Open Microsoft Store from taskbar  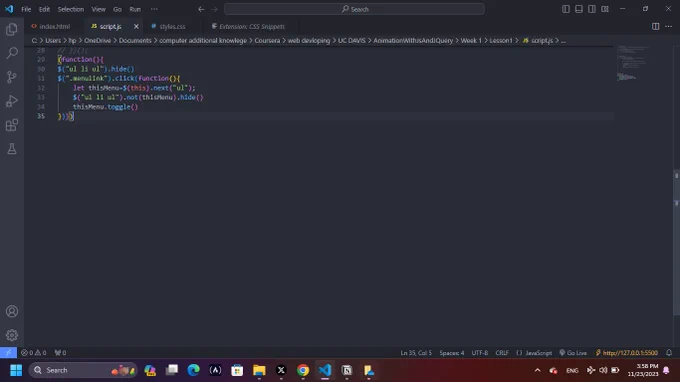click(237, 370)
